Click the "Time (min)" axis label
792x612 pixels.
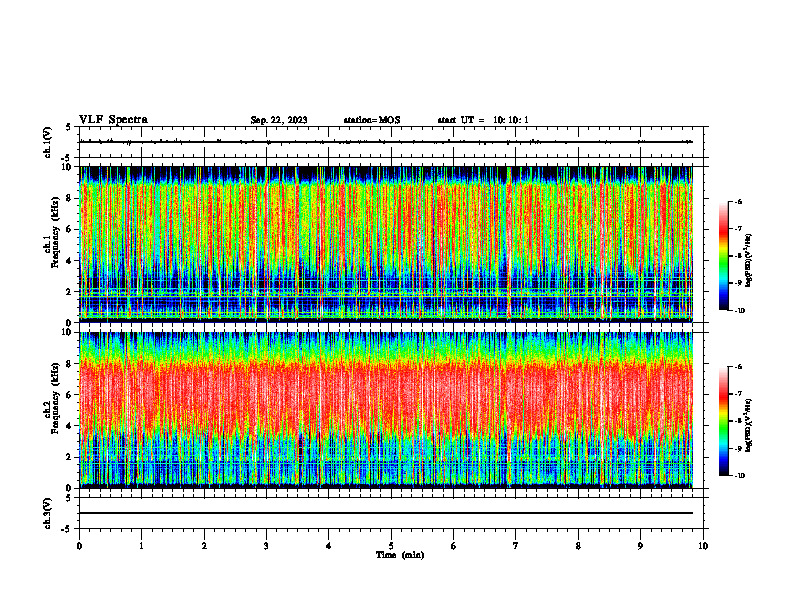400,555
